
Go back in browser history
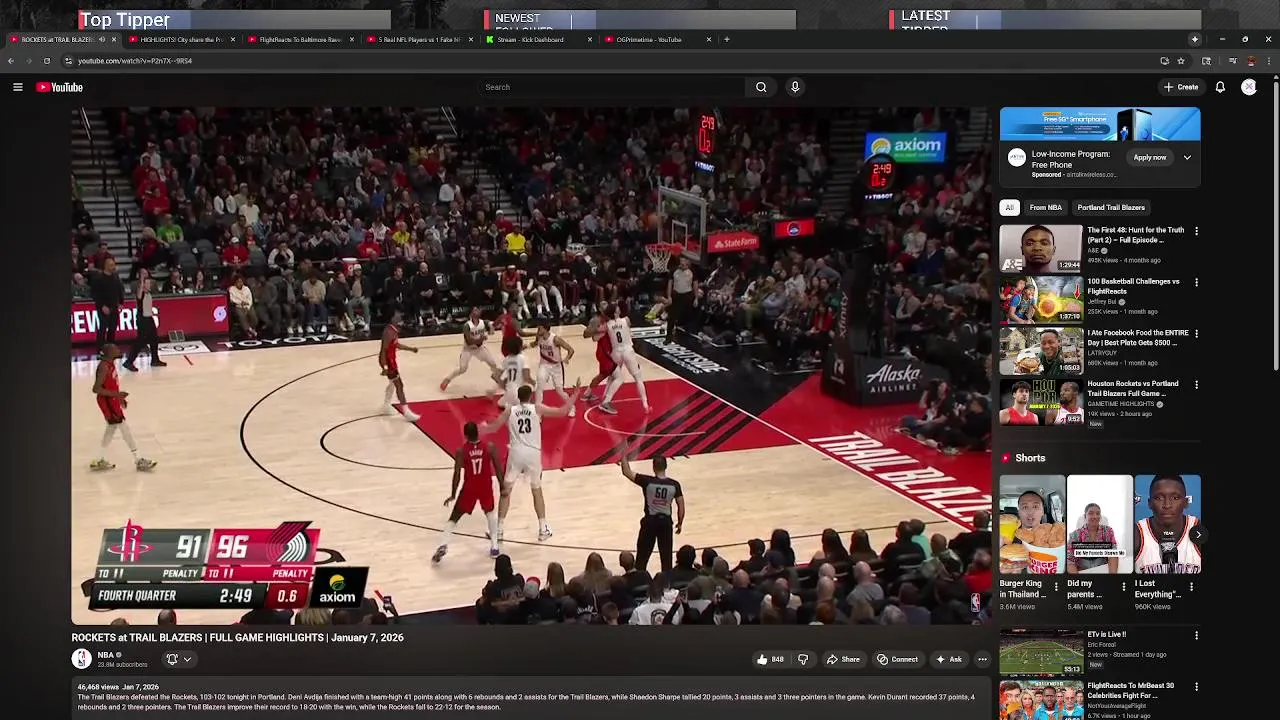click(11, 61)
